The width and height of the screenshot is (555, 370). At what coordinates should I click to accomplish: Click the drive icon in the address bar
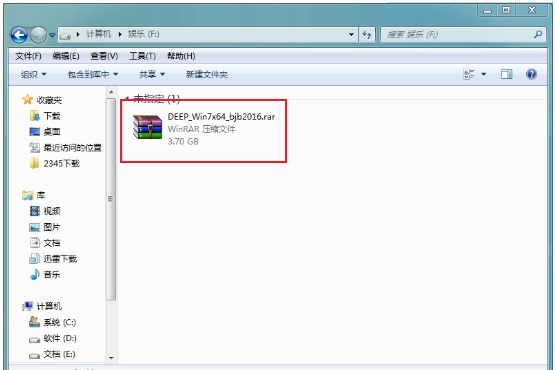coord(65,35)
